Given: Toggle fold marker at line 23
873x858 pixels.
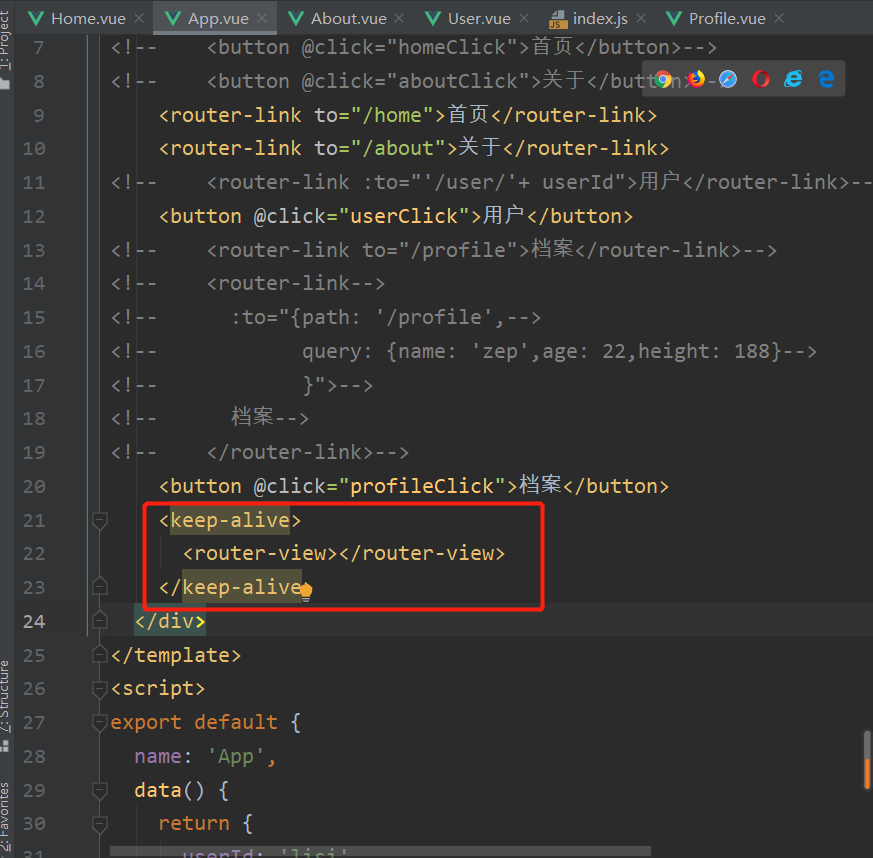Looking at the screenshot, I should pyautogui.click(x=100, y=586).
